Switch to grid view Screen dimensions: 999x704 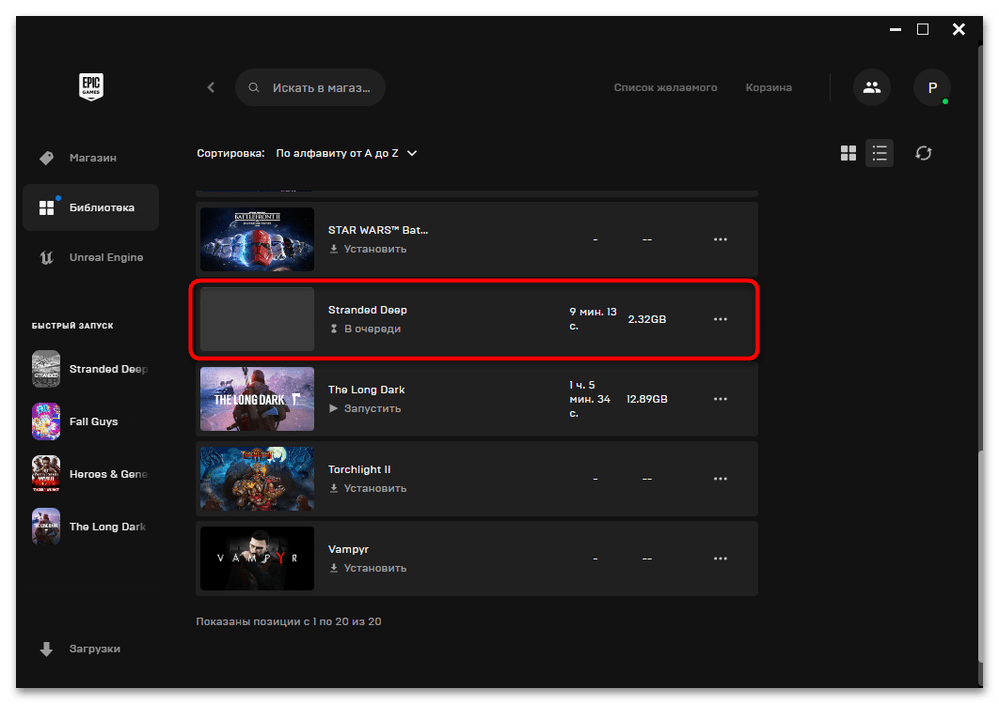click(x=848, y=153)
